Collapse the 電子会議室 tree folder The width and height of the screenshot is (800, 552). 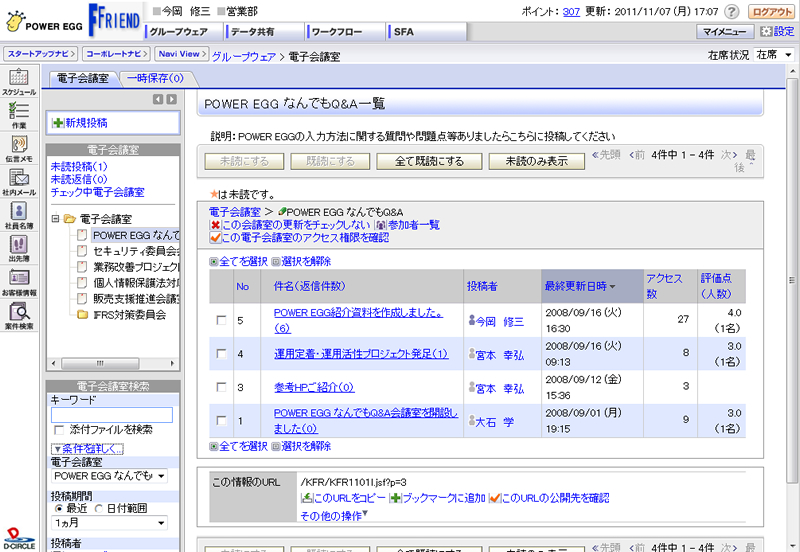click(x=56, y=219)
